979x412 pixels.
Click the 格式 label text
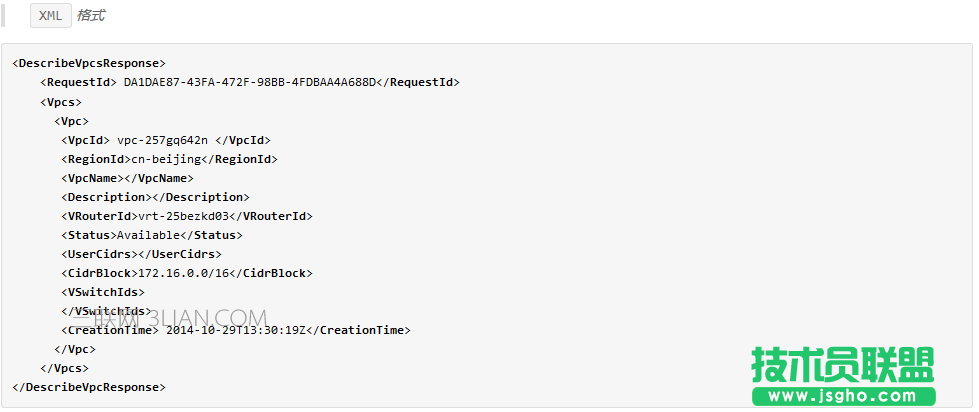(90, 16)
